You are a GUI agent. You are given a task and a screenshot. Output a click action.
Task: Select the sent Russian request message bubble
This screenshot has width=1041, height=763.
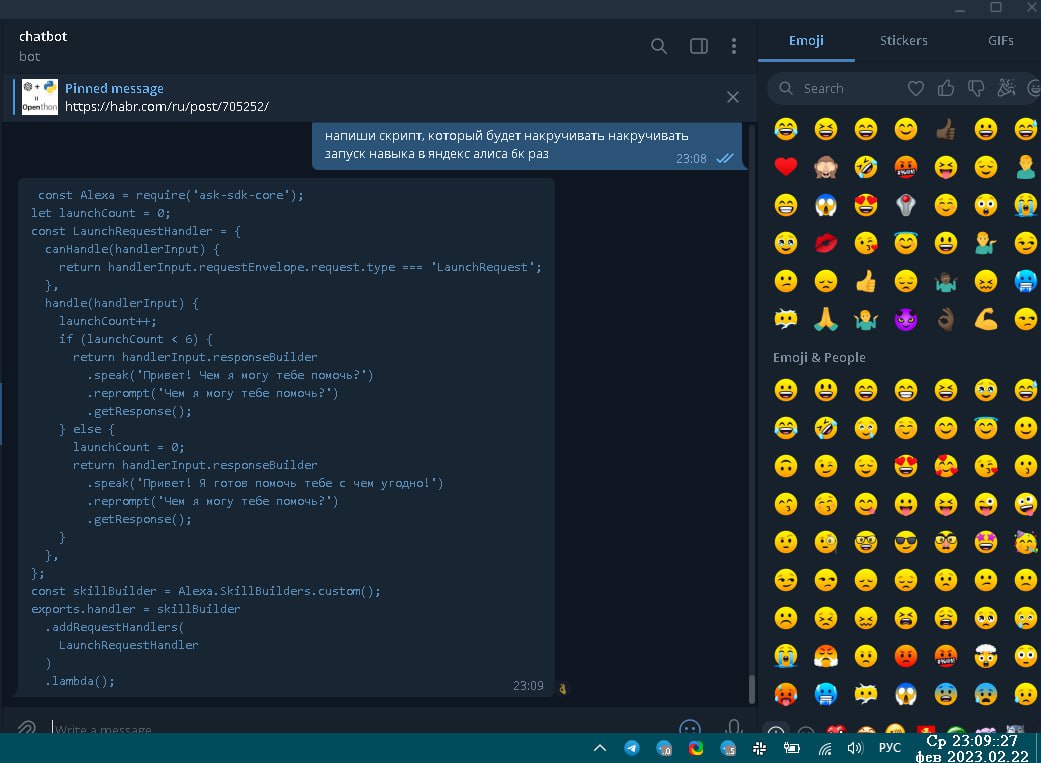529,145
